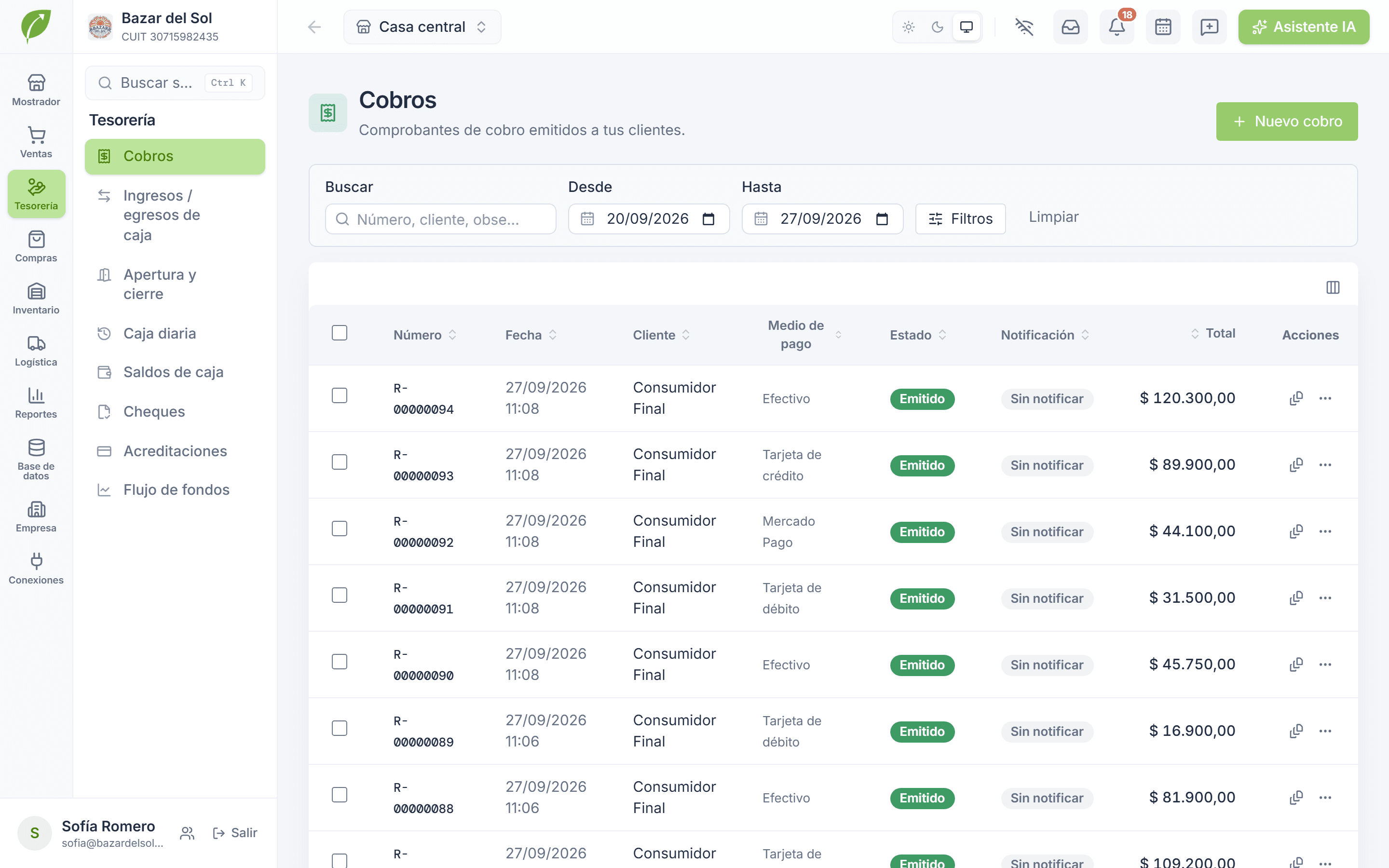The image size is (1389, 868).
Task: Open the Mostrador section
Action: pos(36,90)
